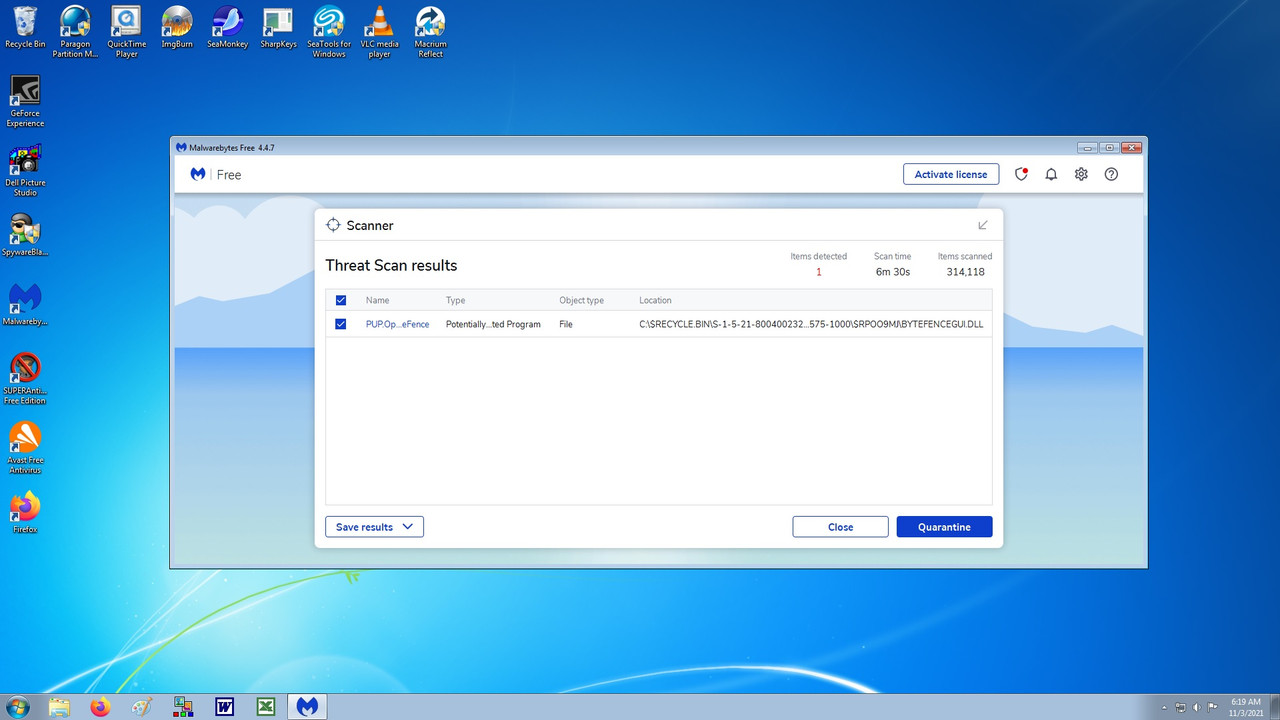
Task: Click the 'Potentially...ted Program' type cell
Action: pyautogui.click(x=493, y=324)
